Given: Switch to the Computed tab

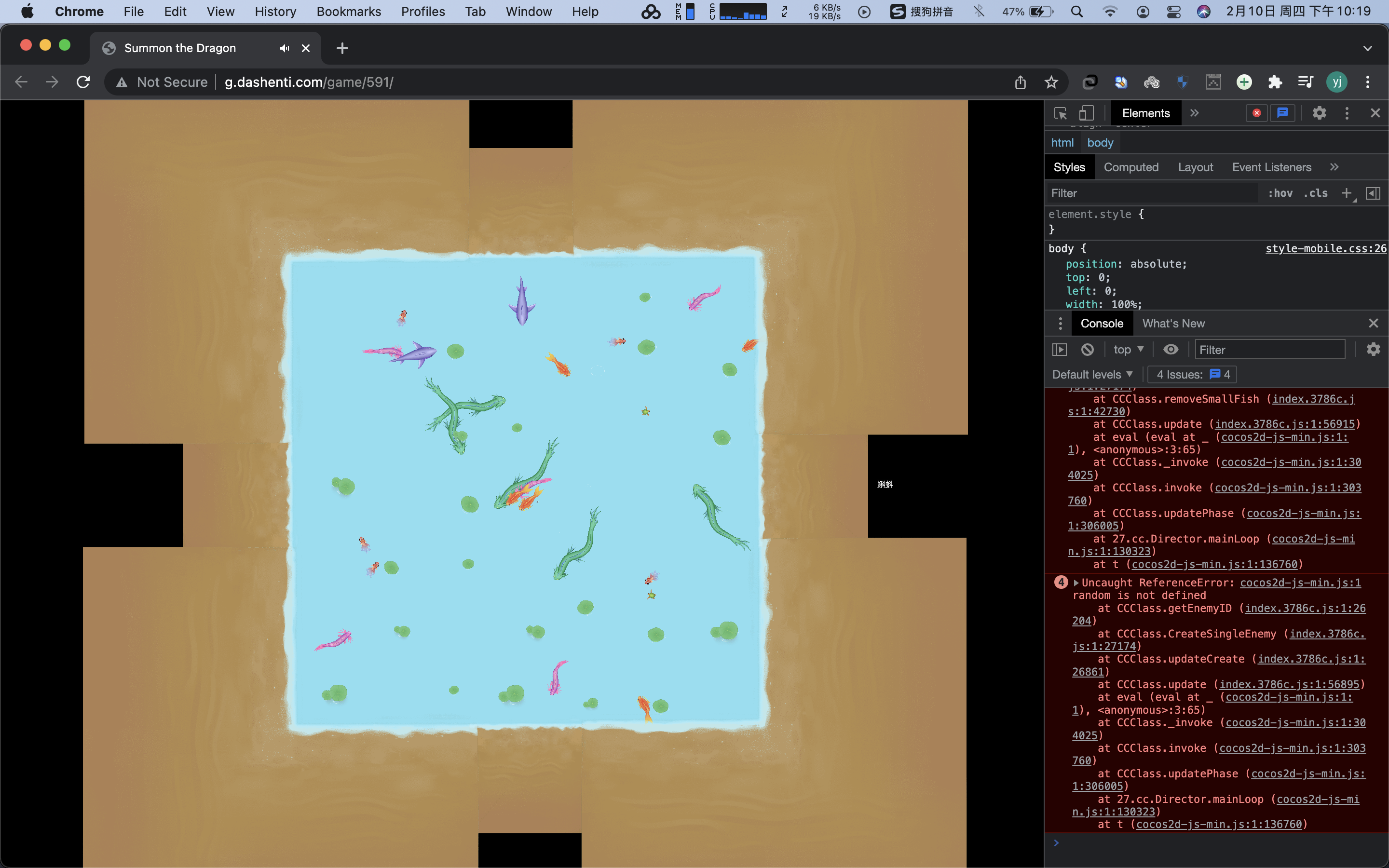Looking at the screenshot, I should point(1130,167).
